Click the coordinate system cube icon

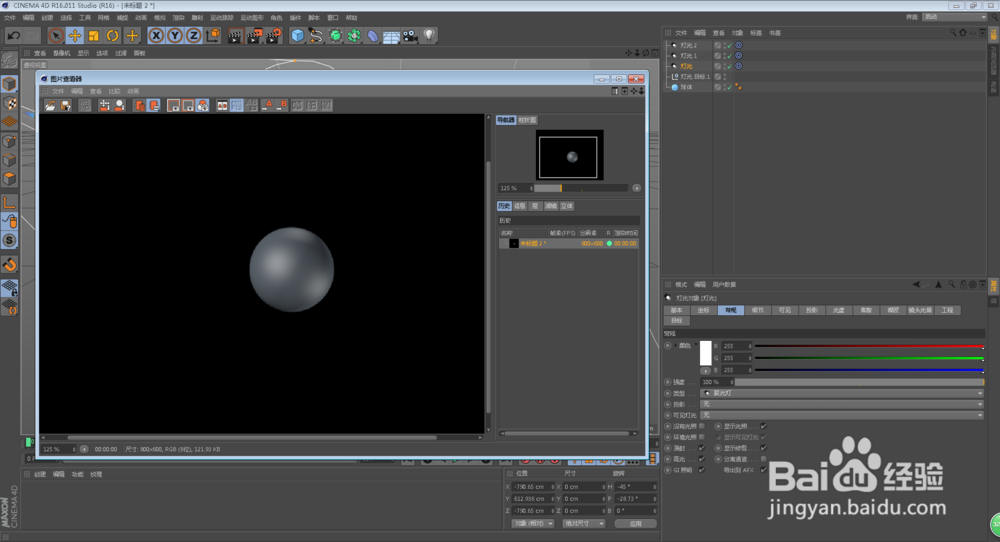pyautogui.click(x=213, y=36)
